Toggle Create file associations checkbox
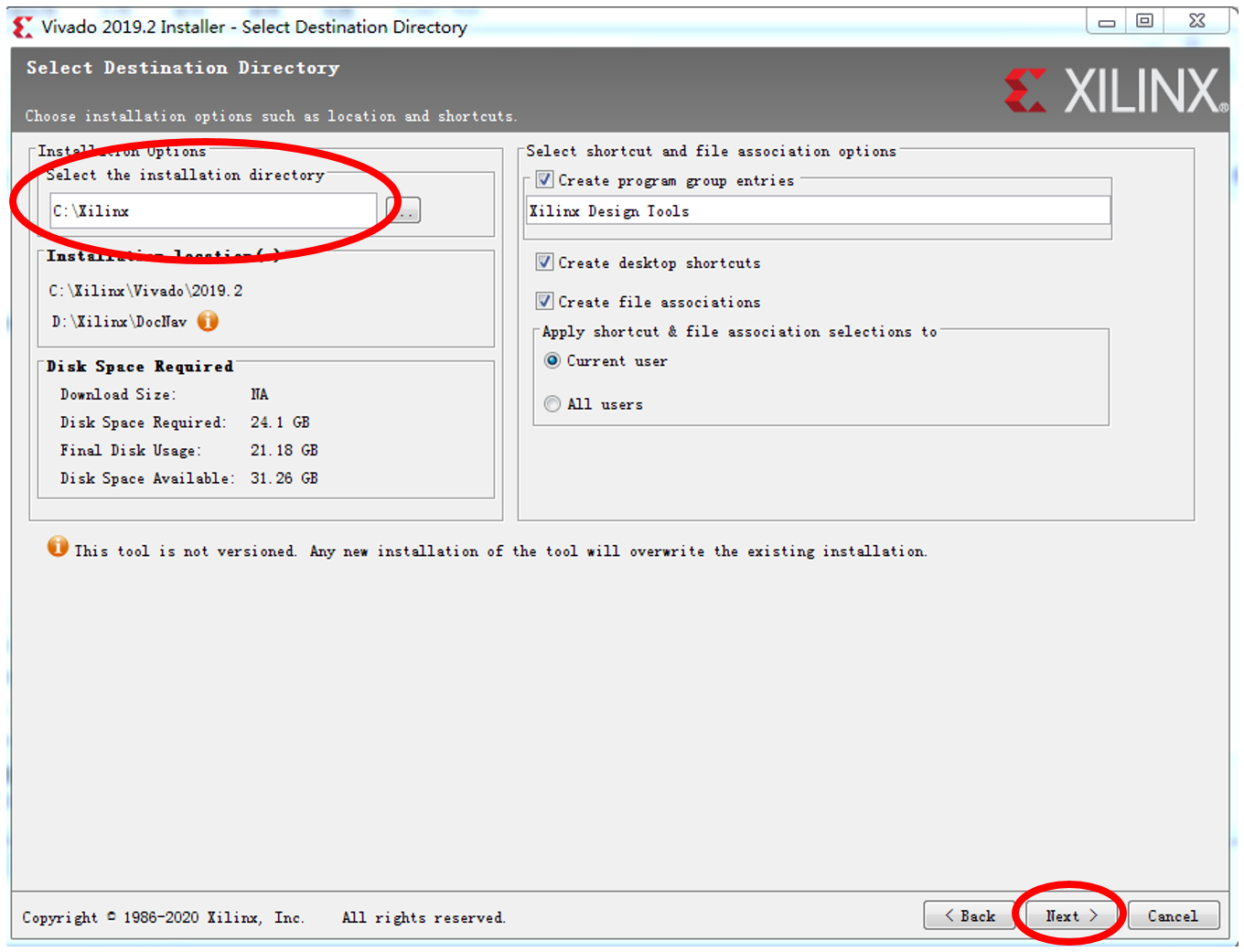Image resolution: width=1244 pixels, height=952 pixels. tap(544, 301)
